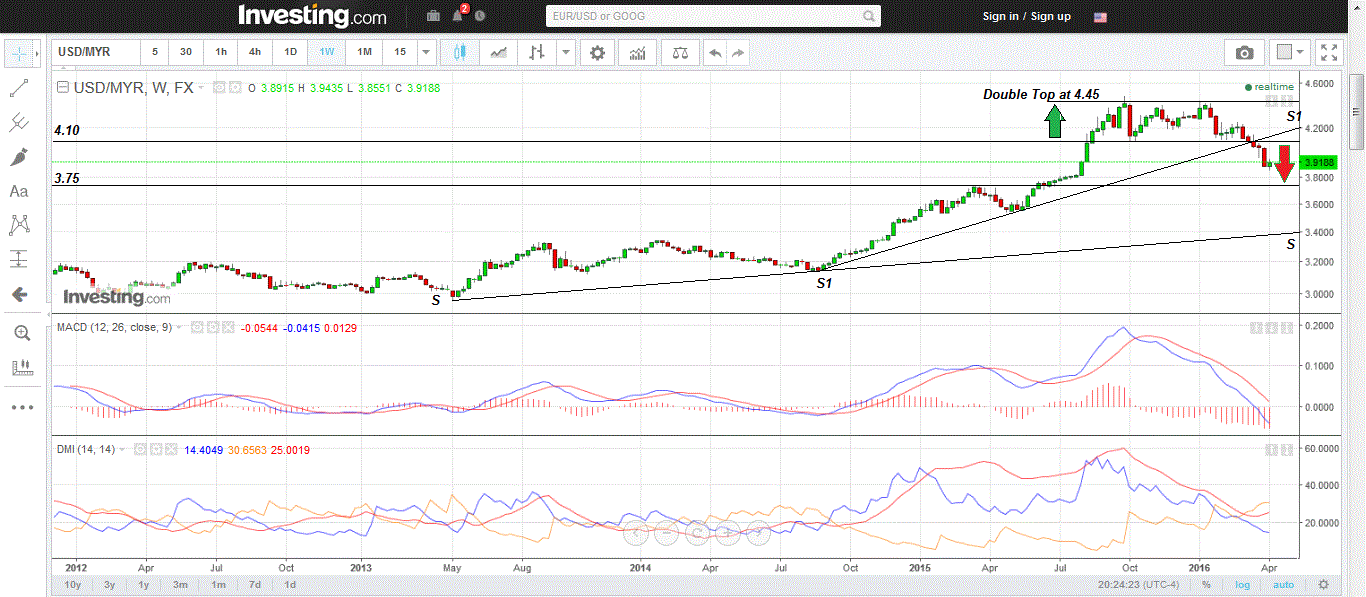The height and width of the screenshot is (597, 1366).
Task: Select the crosshair cursor tool
Action: 20,52
